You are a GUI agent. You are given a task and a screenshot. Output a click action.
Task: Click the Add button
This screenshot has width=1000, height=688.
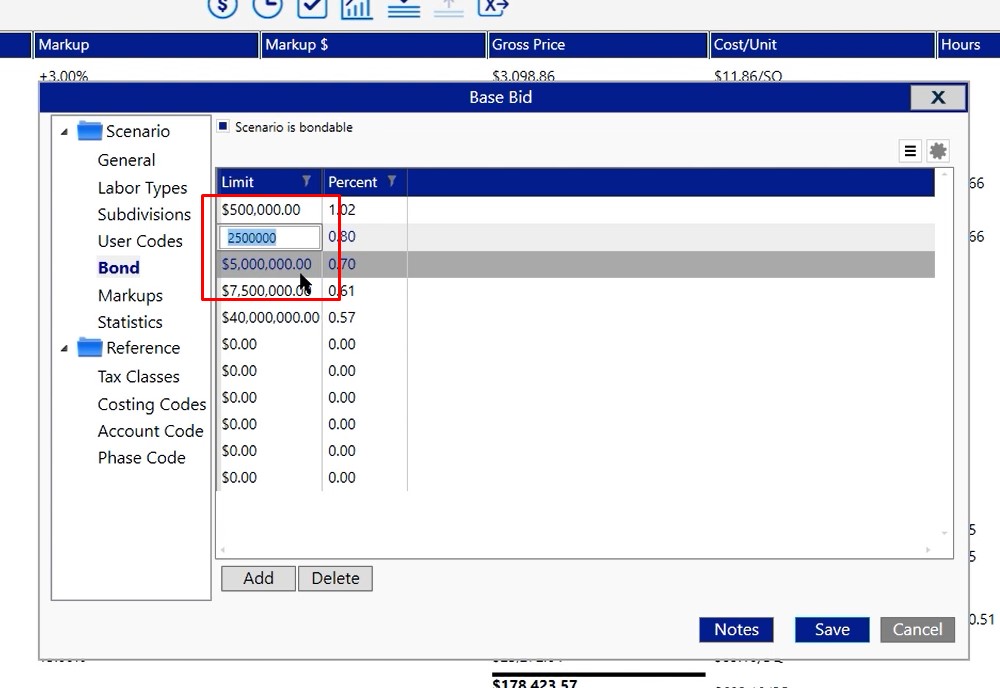pos(258,578)
